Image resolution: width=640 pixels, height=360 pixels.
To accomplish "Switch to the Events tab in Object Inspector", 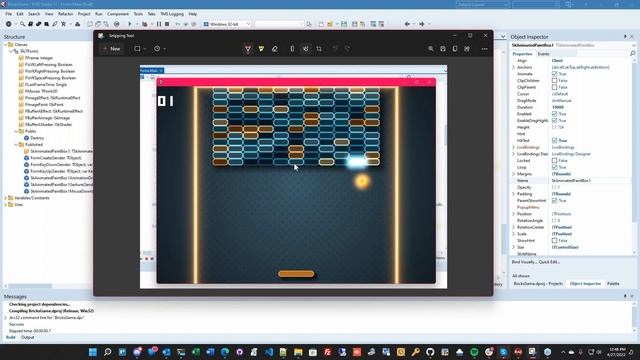I will 543,54.
